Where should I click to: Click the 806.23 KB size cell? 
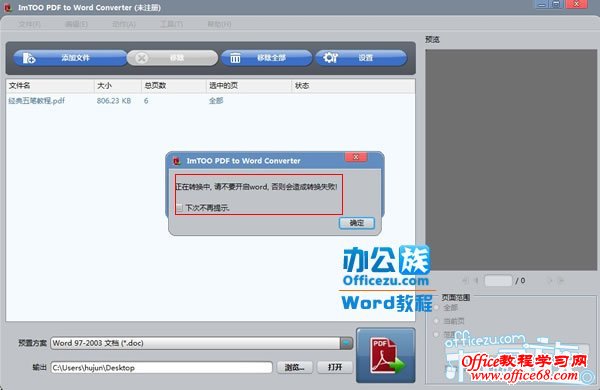(114, 101)
